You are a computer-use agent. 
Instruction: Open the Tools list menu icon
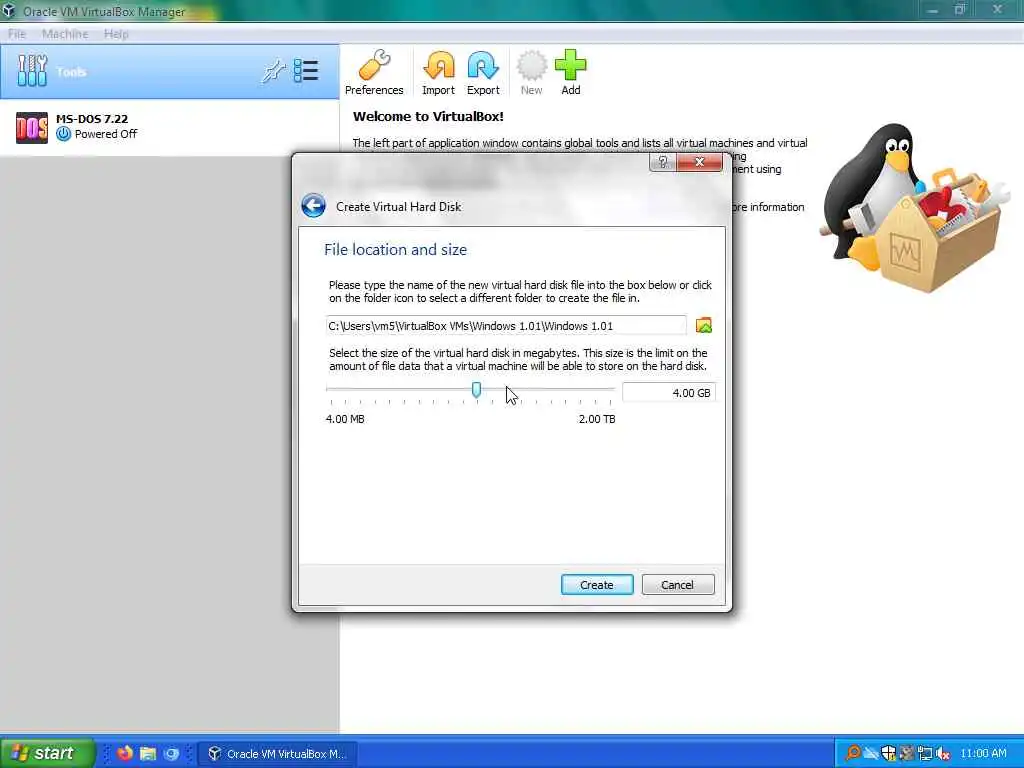[306, 71]
